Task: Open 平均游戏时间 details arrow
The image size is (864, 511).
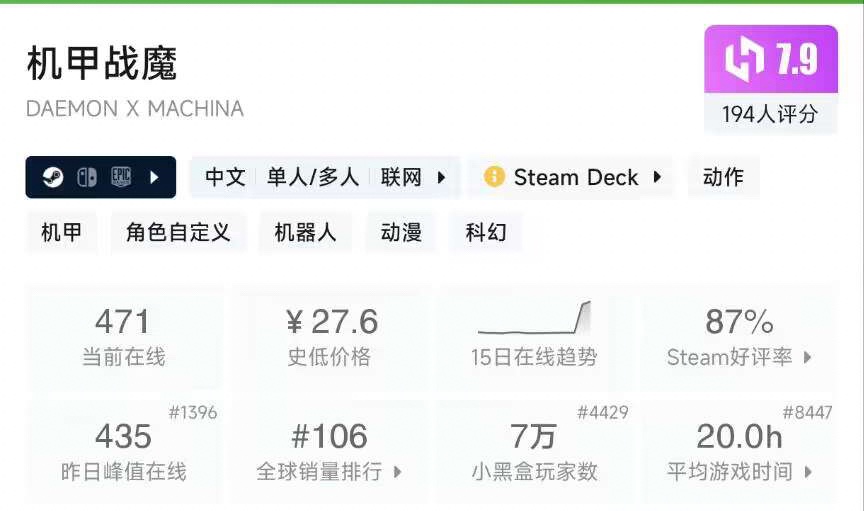Action: [807, 472]
